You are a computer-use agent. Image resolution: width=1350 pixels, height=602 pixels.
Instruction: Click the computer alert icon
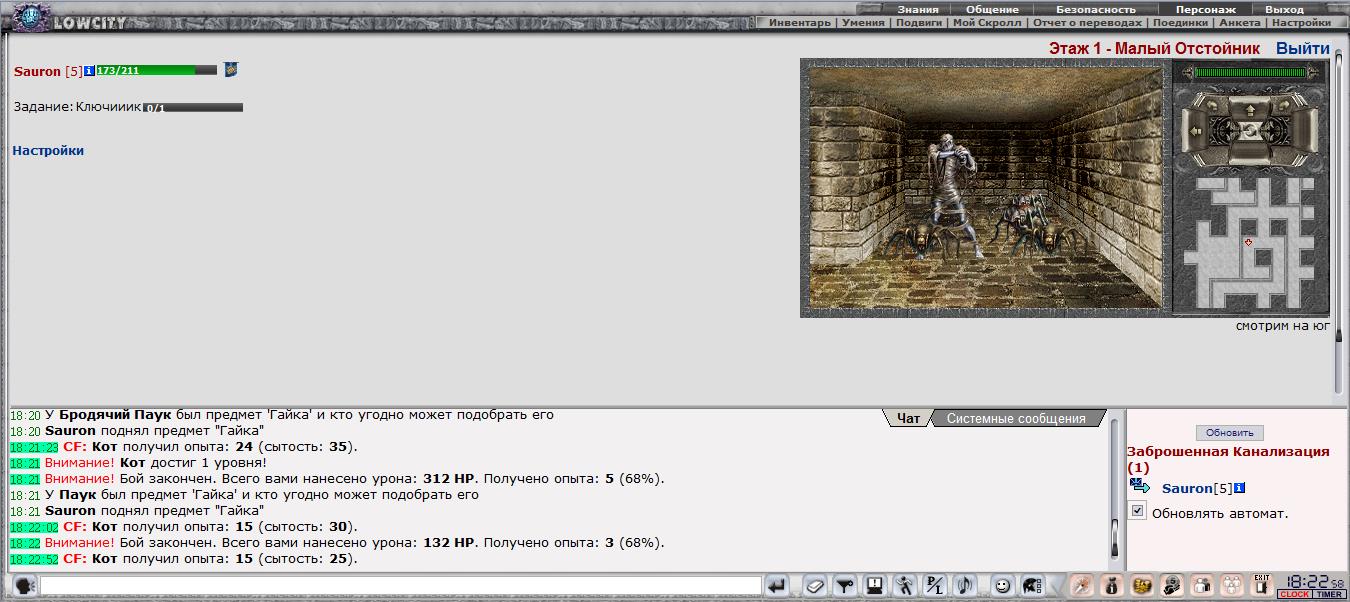click(874, 586)
